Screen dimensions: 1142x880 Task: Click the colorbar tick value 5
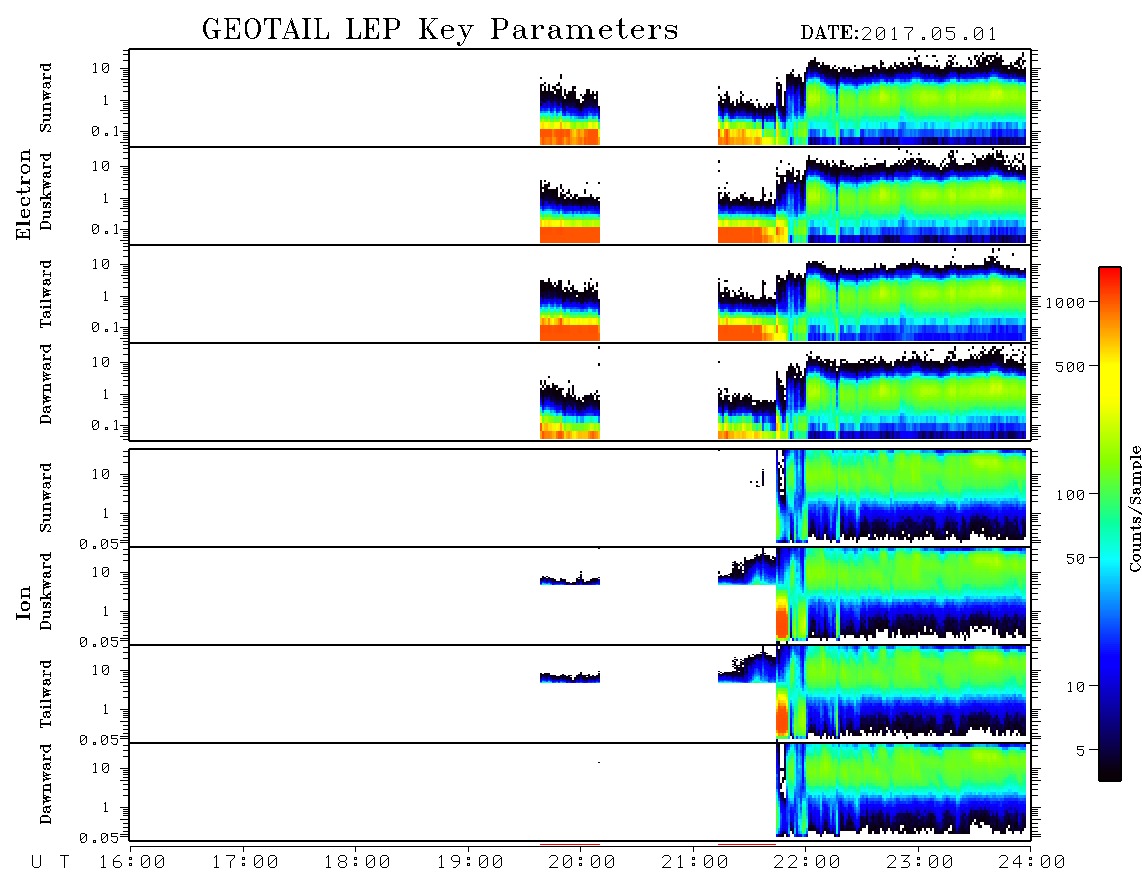click(1080, 751)
